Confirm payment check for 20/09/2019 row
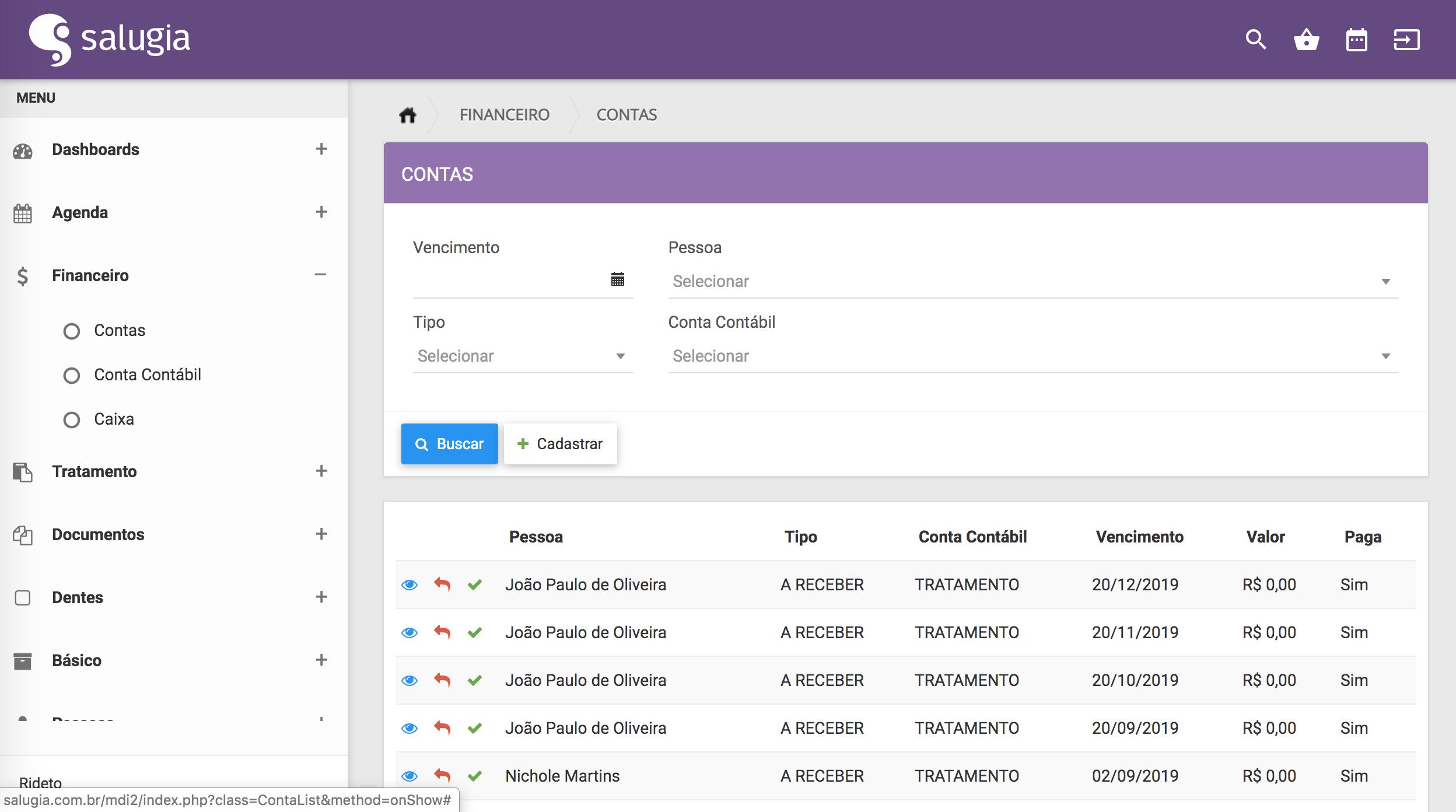Image resolution: width=1456 pixels, height=812 pixels. pos(475,728)
